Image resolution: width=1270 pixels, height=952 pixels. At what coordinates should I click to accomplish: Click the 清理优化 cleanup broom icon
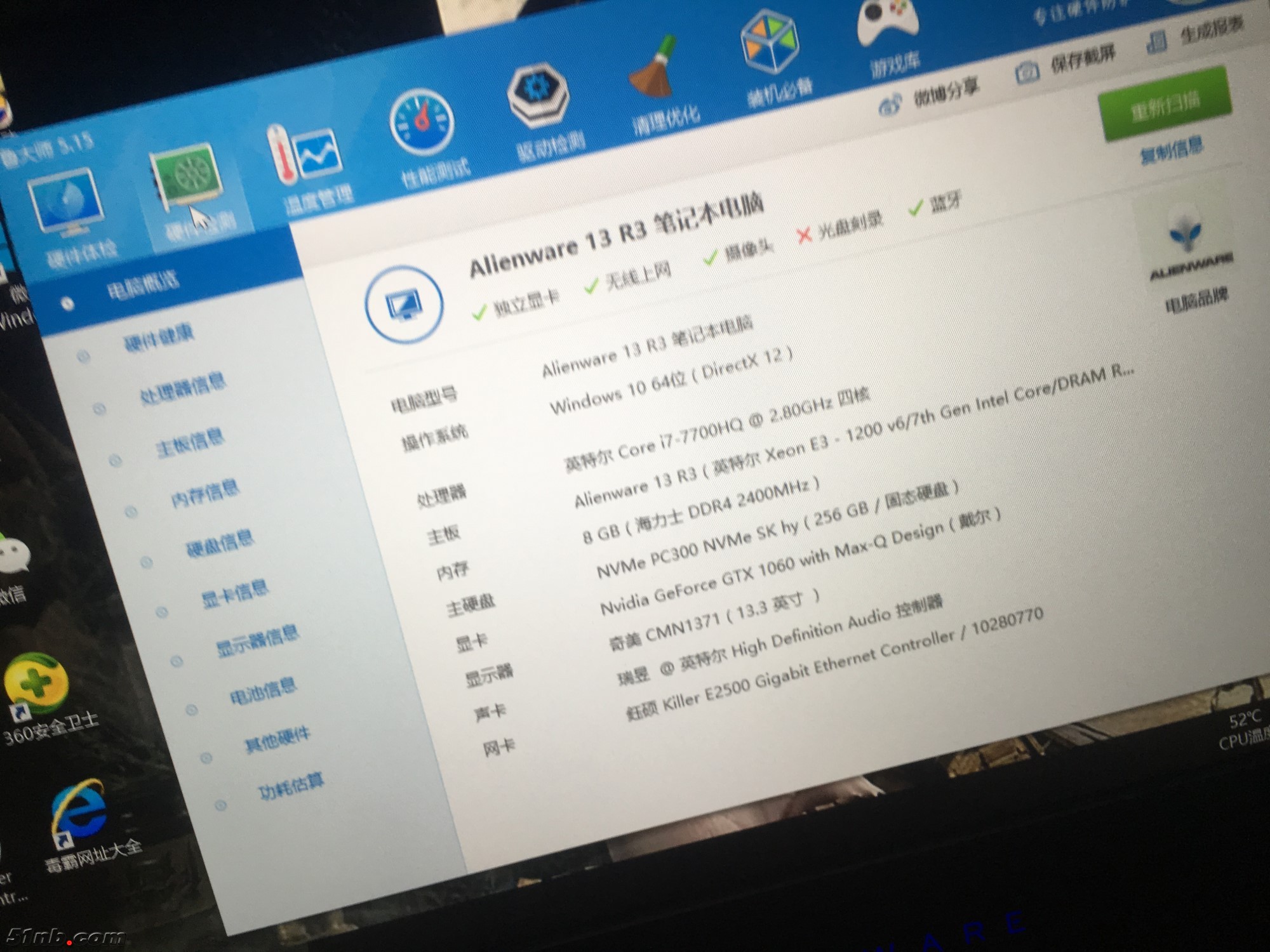(x=654, y=70)
